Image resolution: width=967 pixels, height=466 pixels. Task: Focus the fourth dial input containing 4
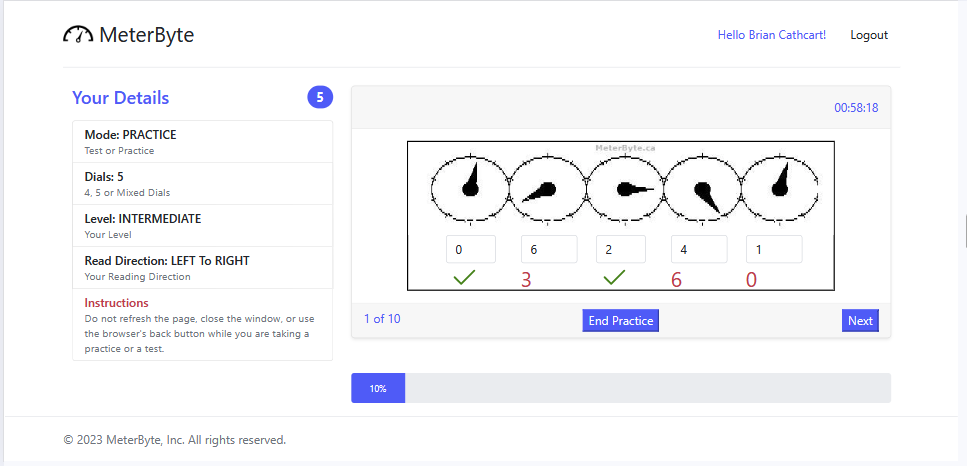(699, 249)
